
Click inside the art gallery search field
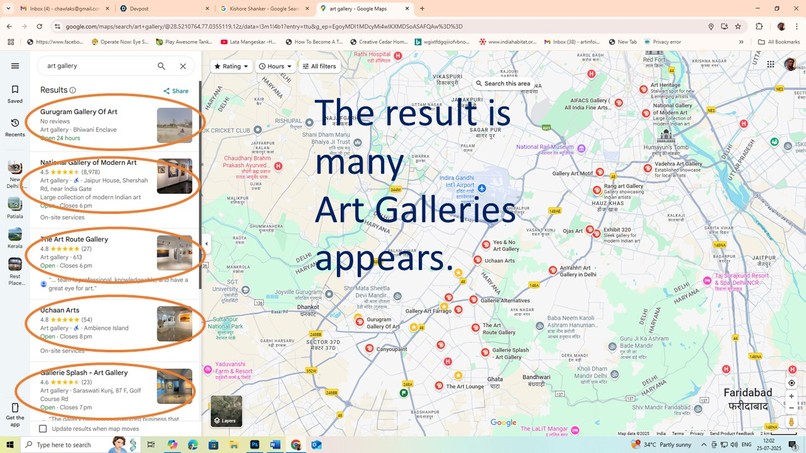point(98,66)
